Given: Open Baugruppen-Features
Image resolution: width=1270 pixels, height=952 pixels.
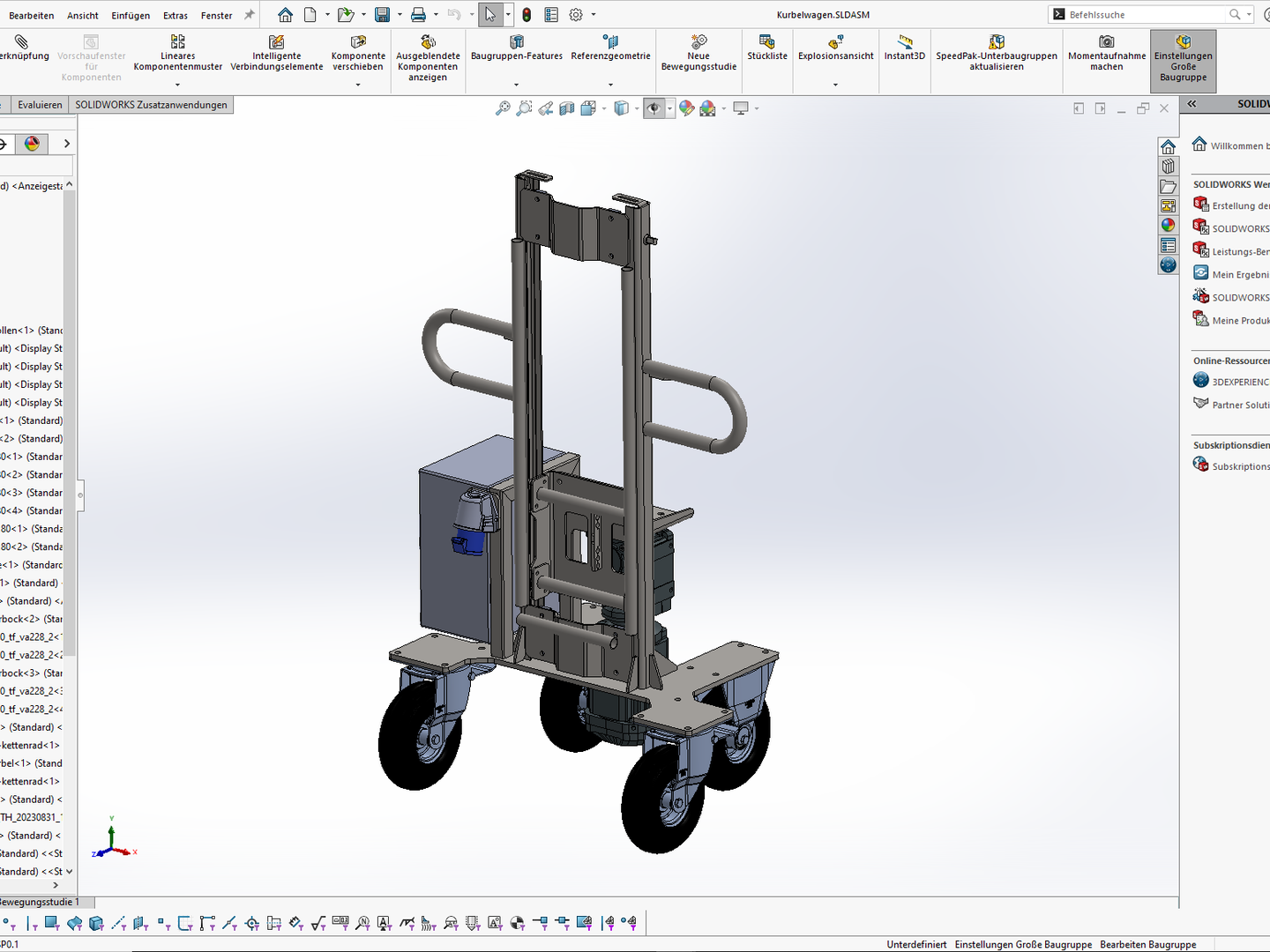Looking at the screenshot, I should [x=517, y=49].
